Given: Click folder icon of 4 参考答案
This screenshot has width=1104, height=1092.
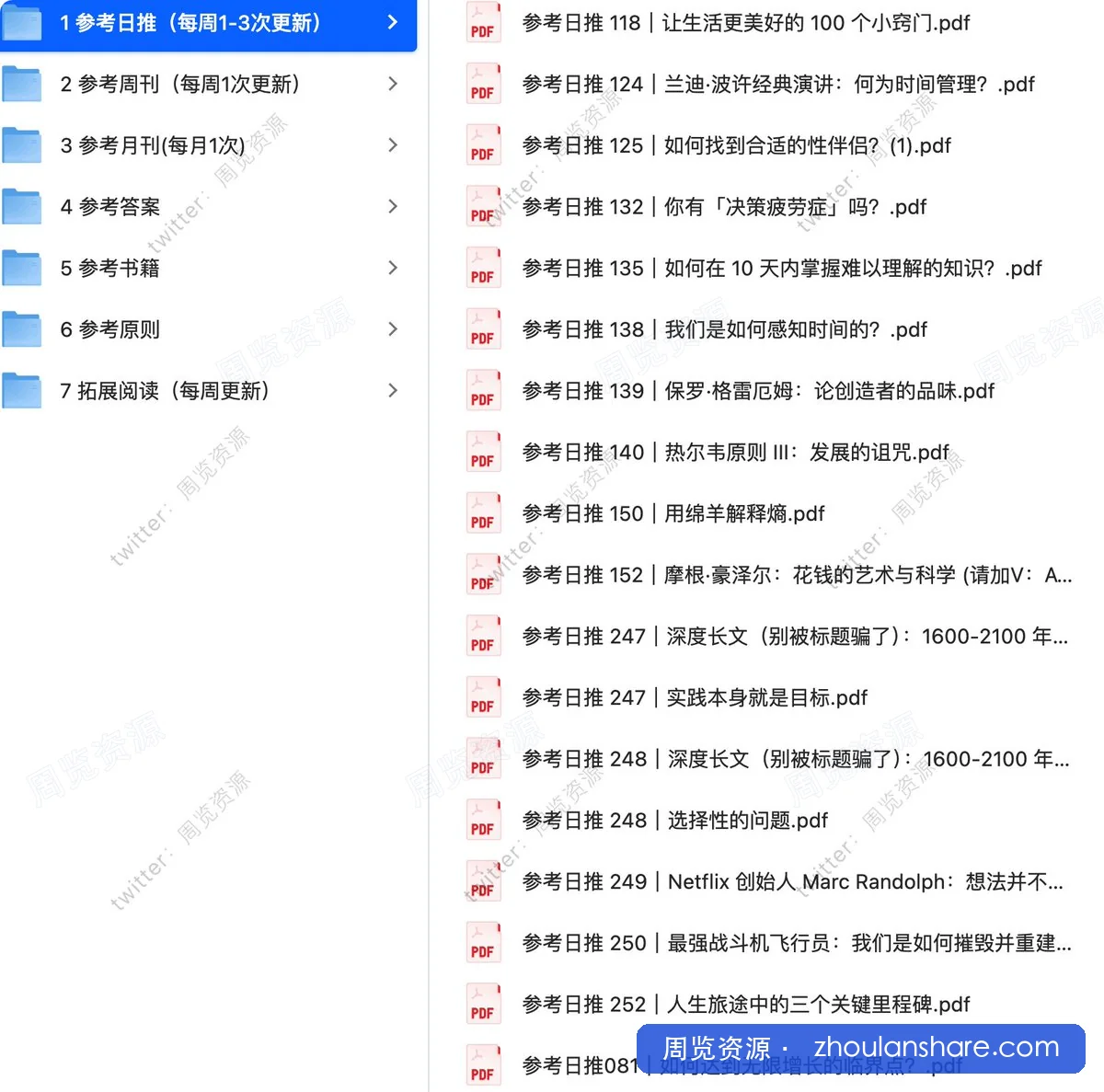Looking at the screenshot, I should click(x=22, y=207).
